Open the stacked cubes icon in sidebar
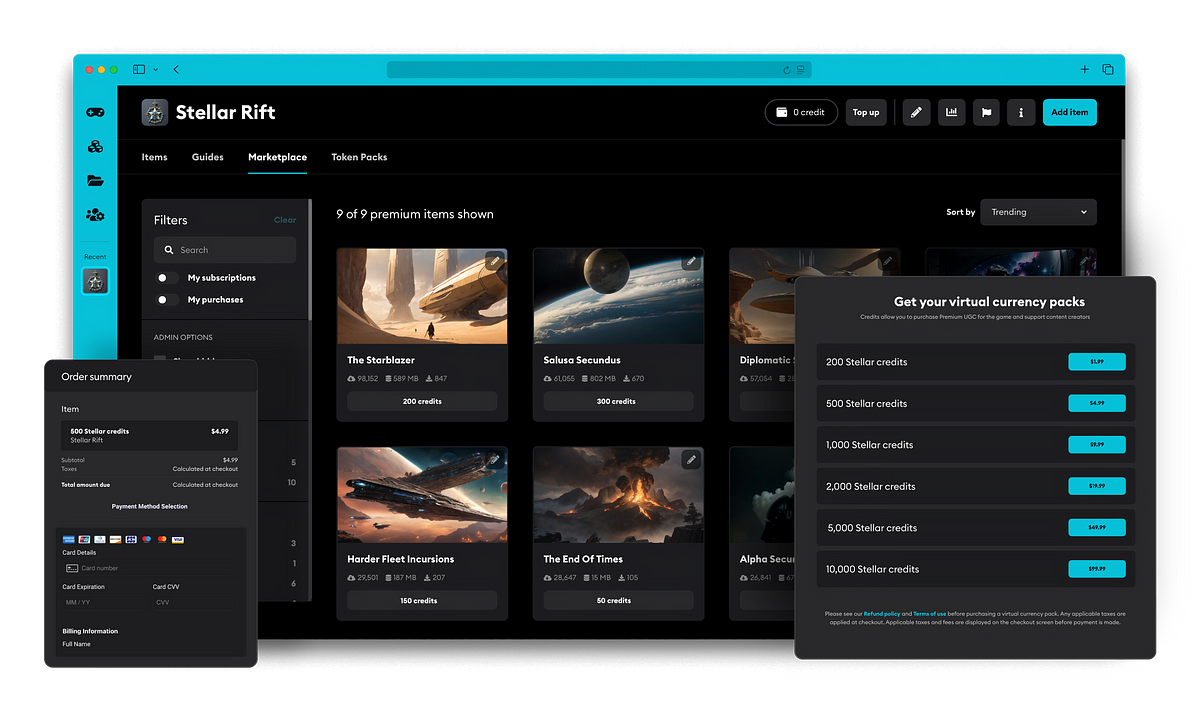The height and width of the screenshot is (720, 1200). [x=95, y=147]
